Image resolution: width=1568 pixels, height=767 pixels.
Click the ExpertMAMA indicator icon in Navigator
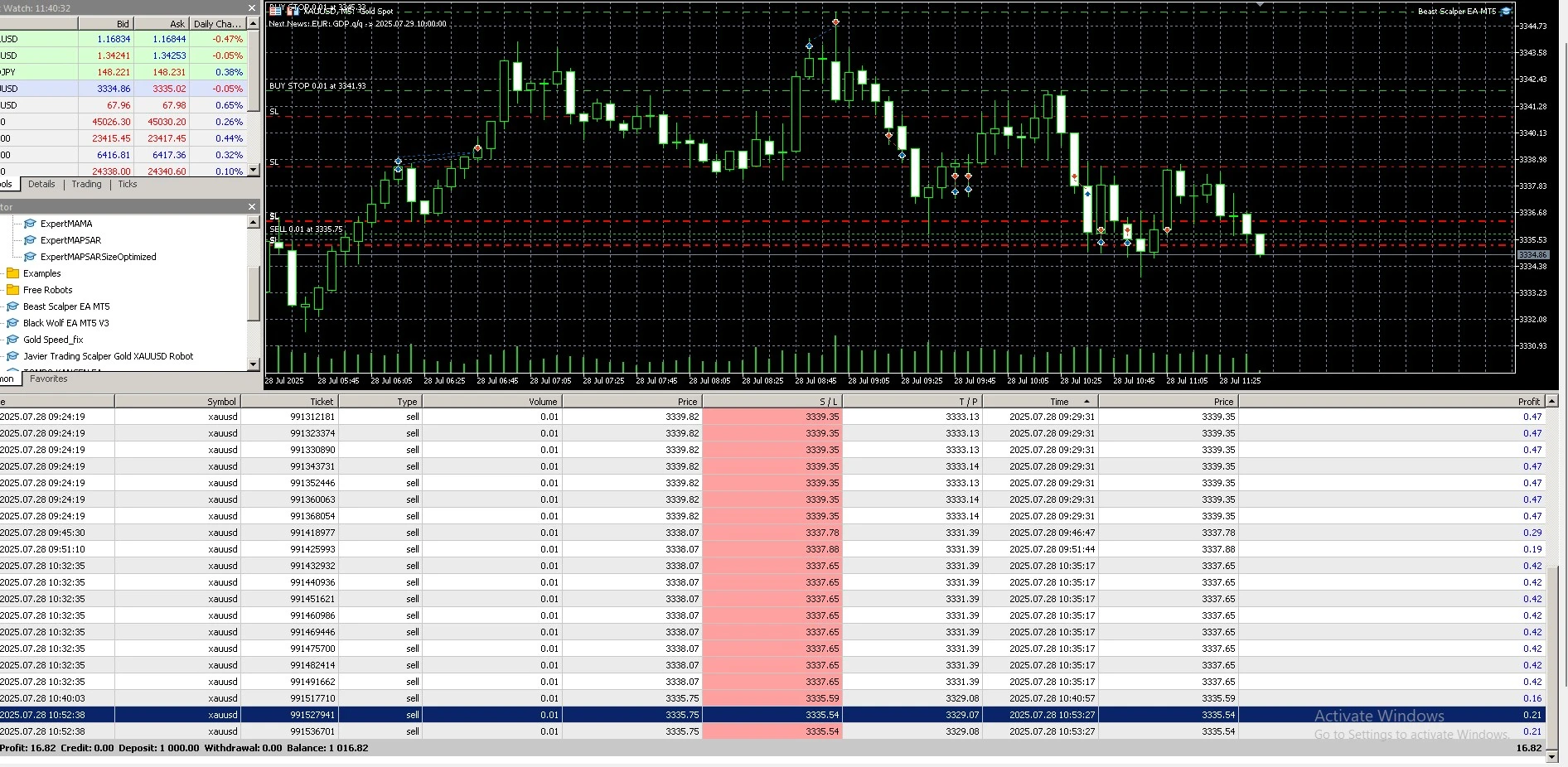pyautogui.click(x=29, y=223)
